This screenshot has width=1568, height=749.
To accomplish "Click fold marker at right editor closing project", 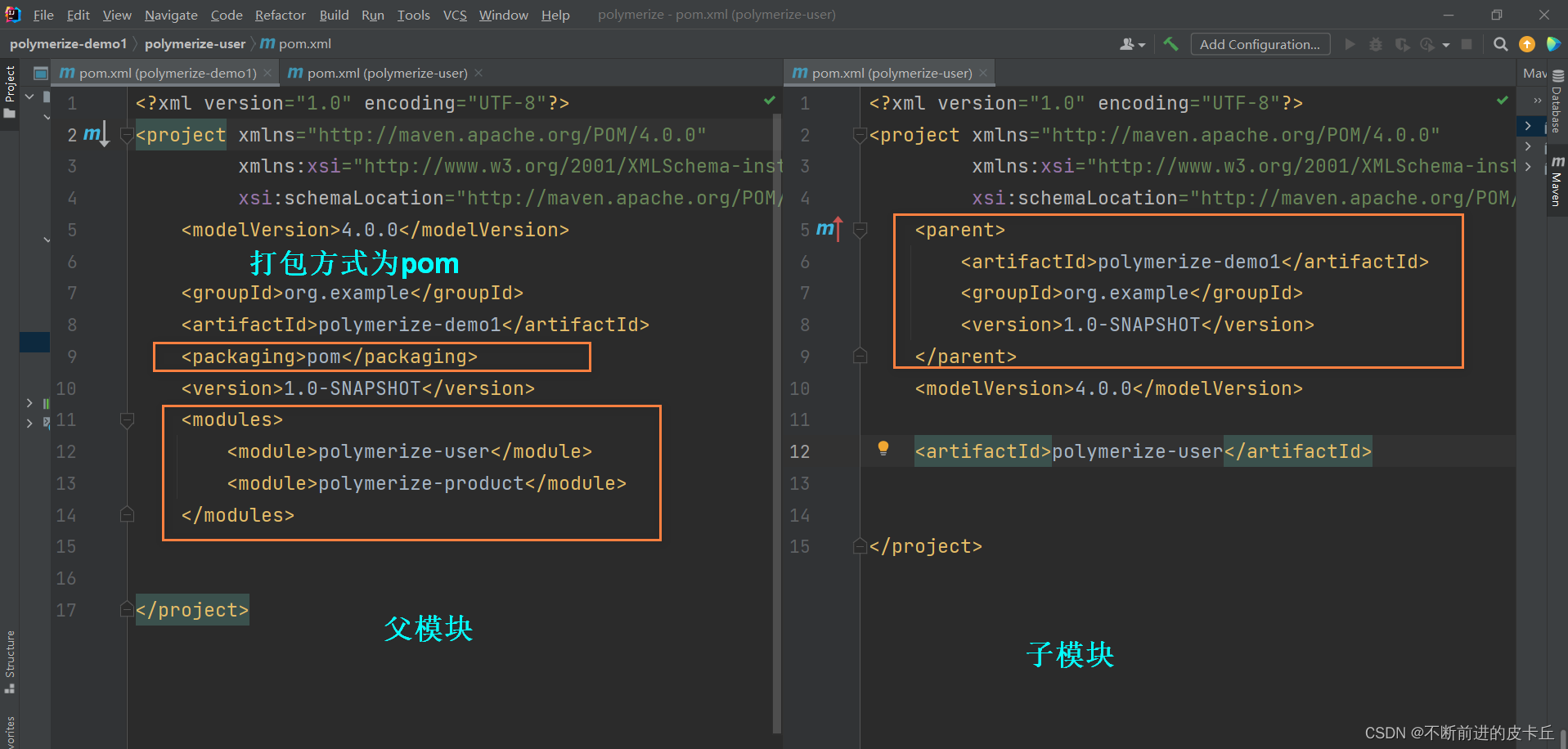I will tap(860, 545).
